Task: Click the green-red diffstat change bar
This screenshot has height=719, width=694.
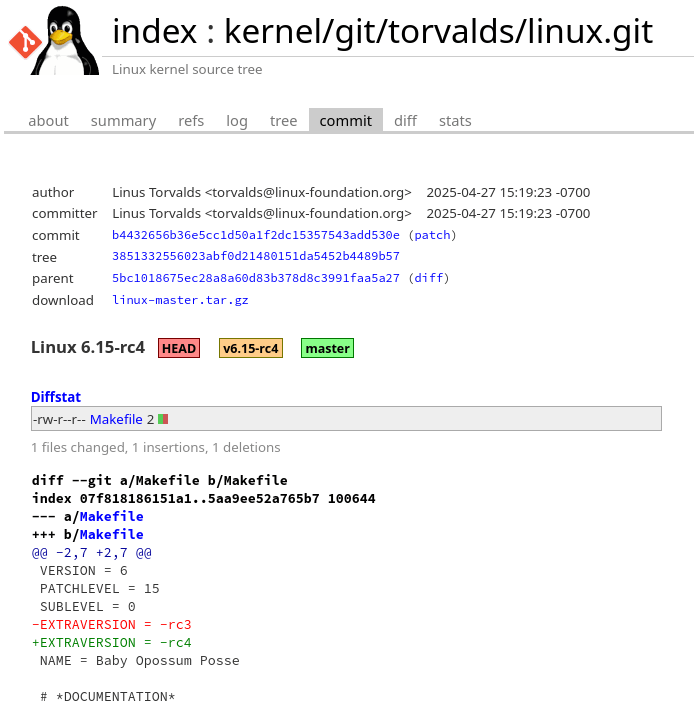Action: coord(163,419)
